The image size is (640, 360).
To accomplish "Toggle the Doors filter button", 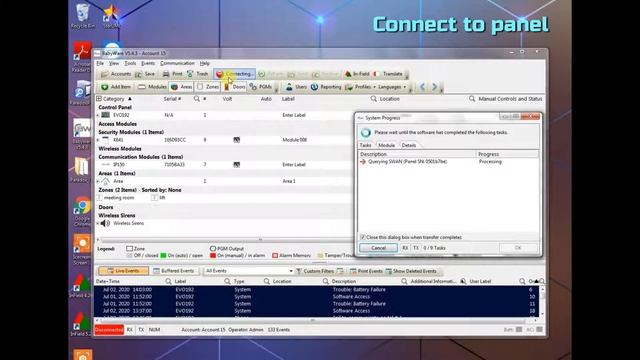I will point(235,87).
